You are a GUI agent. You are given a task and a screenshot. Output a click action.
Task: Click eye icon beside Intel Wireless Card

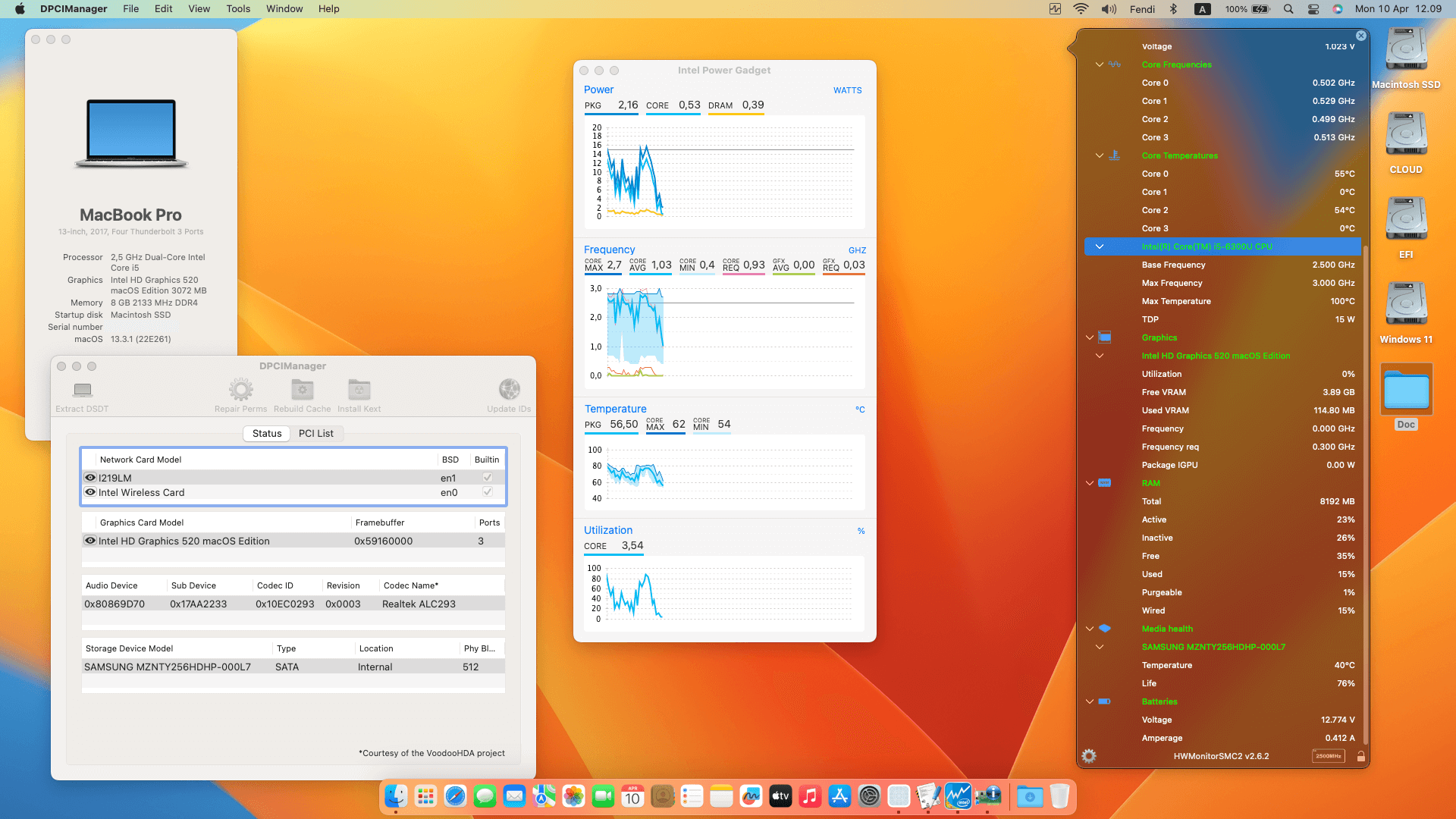[x=90, y=492]
